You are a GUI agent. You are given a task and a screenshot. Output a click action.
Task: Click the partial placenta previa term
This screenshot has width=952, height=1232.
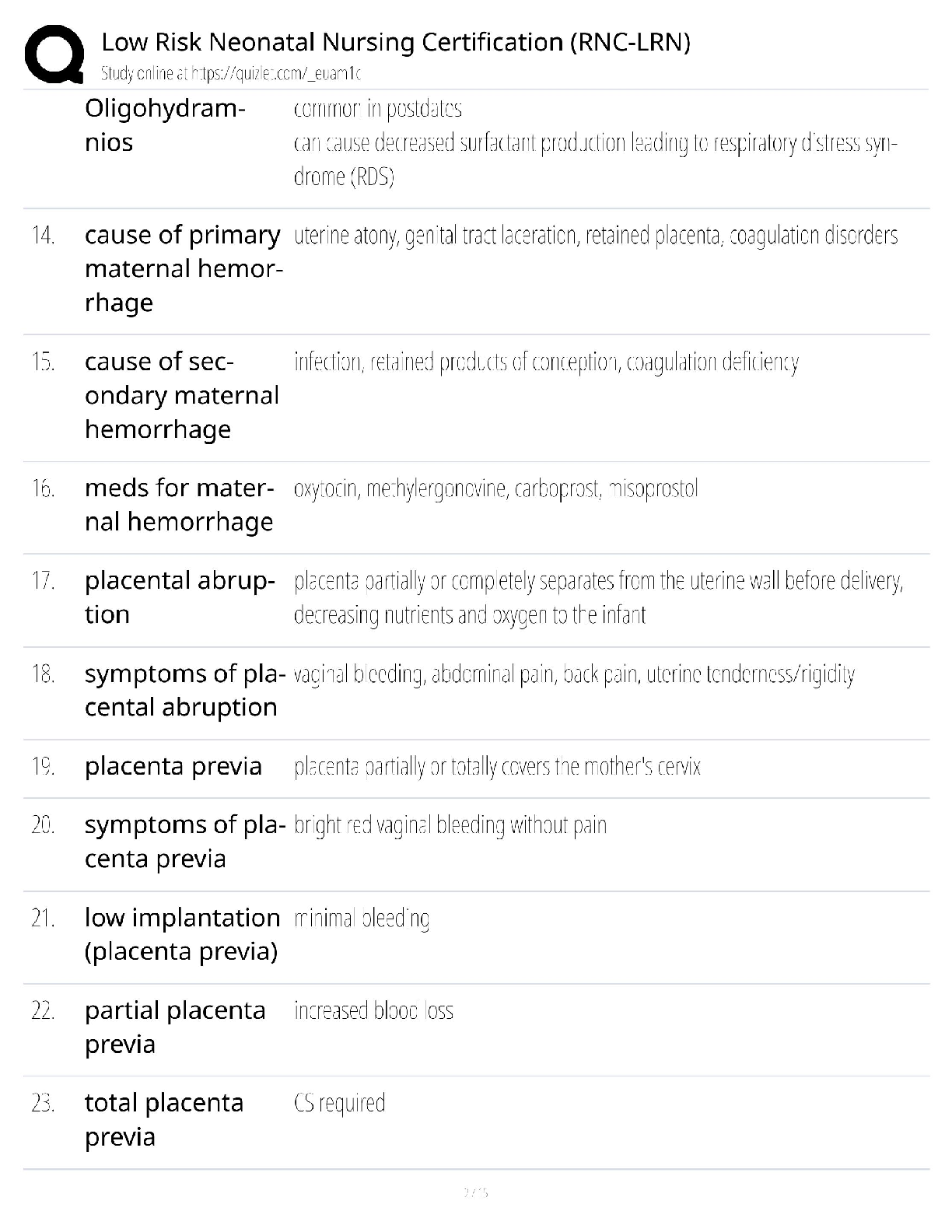(x=175, y=1027)
